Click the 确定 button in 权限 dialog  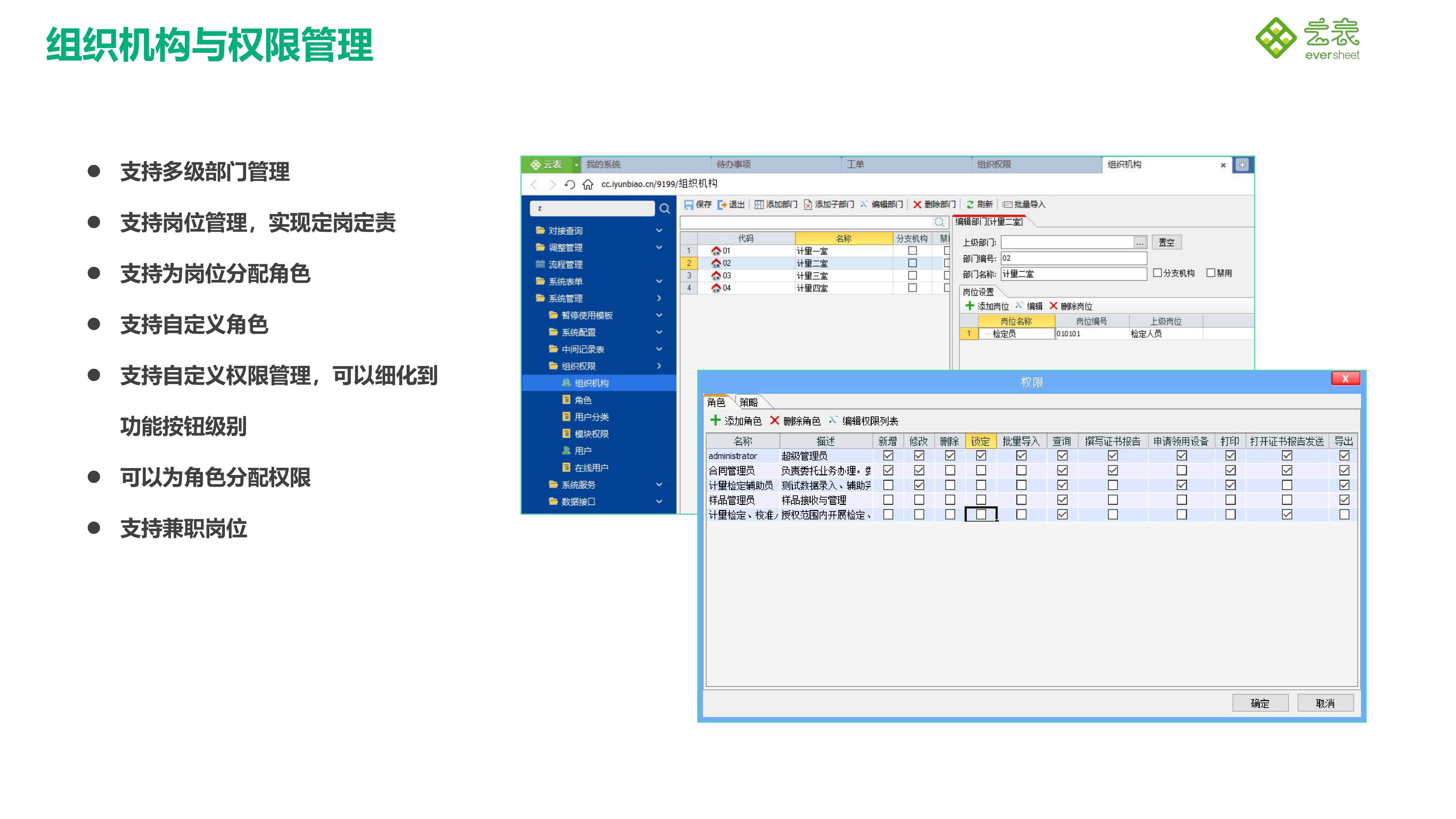[1260, 703]
